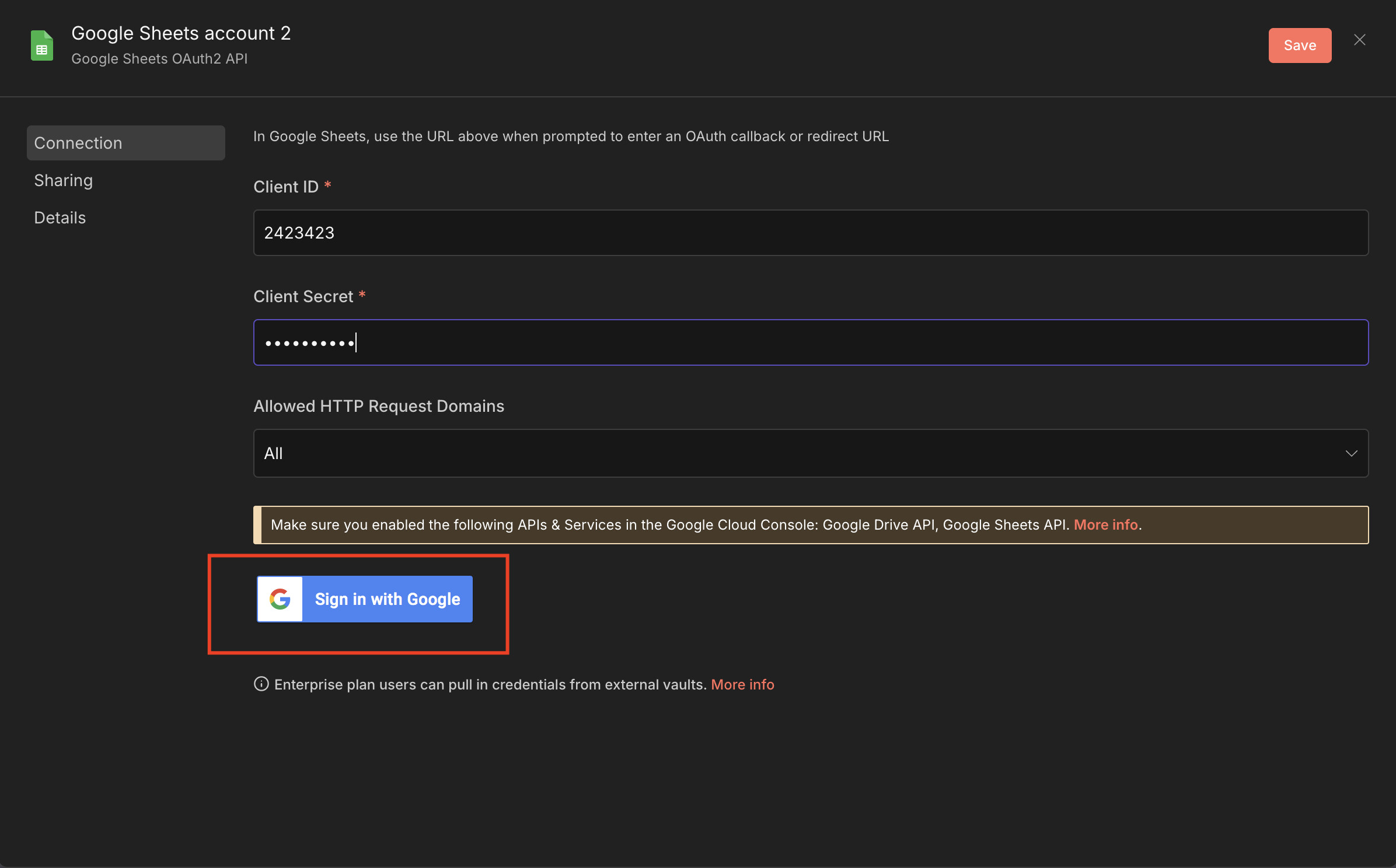Click the Client Secret label
The width and height of the screenshot is (1396, 868).
click(303, 296)
